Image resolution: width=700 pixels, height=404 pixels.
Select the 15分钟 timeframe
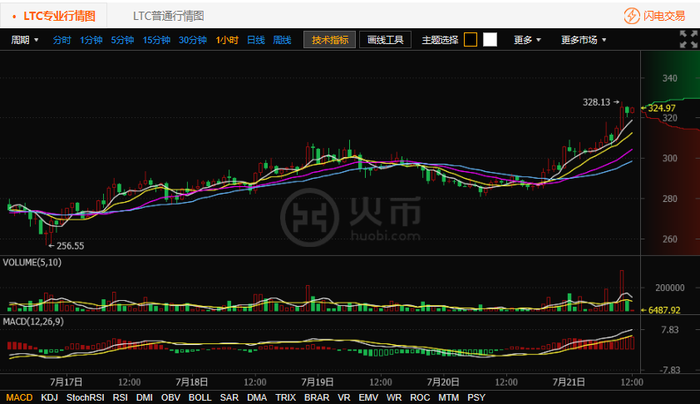click(155, 40)
